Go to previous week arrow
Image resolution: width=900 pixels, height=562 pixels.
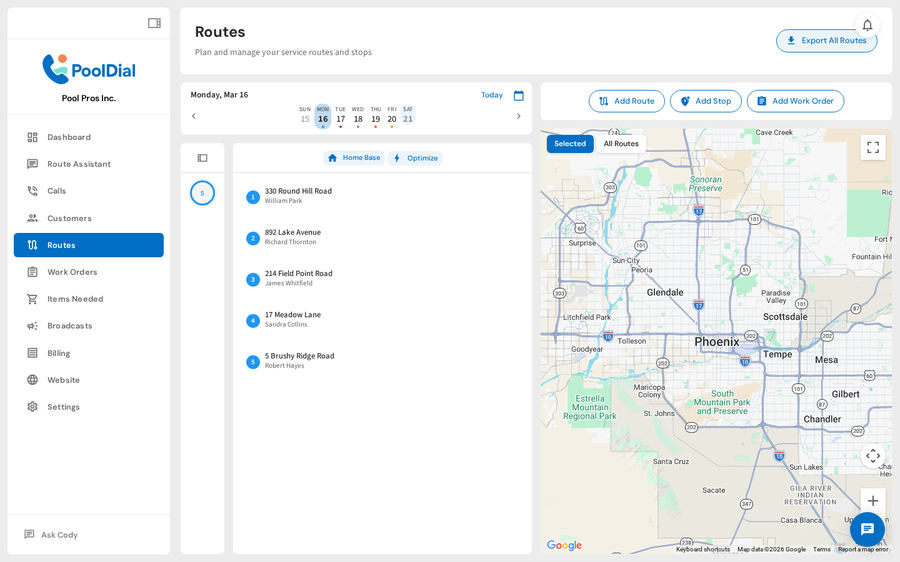(x=194, y=116)
